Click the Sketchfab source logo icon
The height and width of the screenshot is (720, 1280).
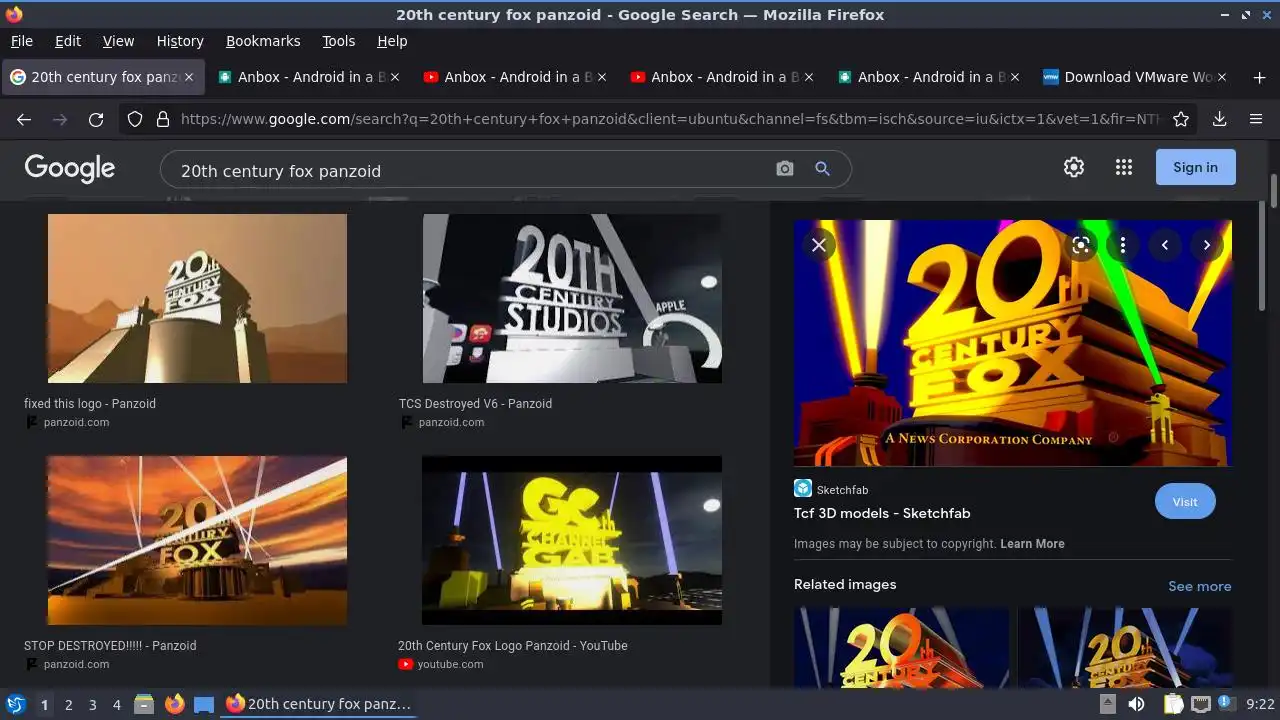pyautogui.click(x=802, y=488)
